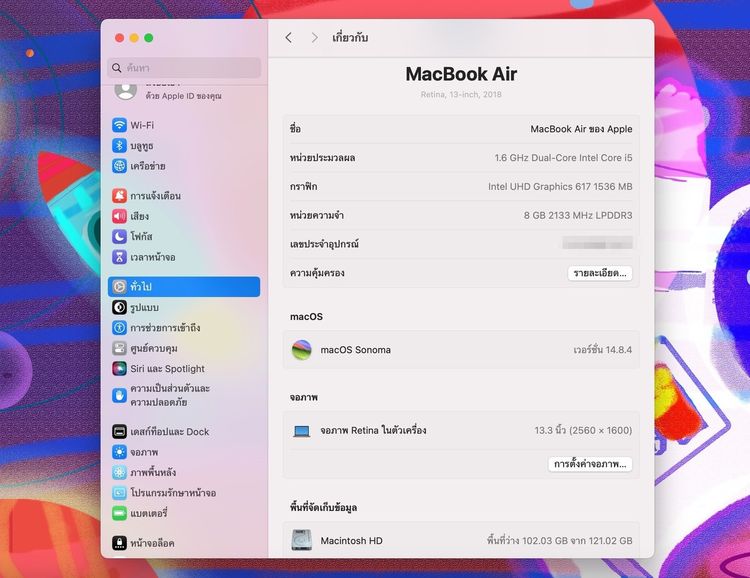Image resolution: width=750 pixels, height=578 pixels.
Task: Click the blurred serial number value
Action: (x=597, y=244)
